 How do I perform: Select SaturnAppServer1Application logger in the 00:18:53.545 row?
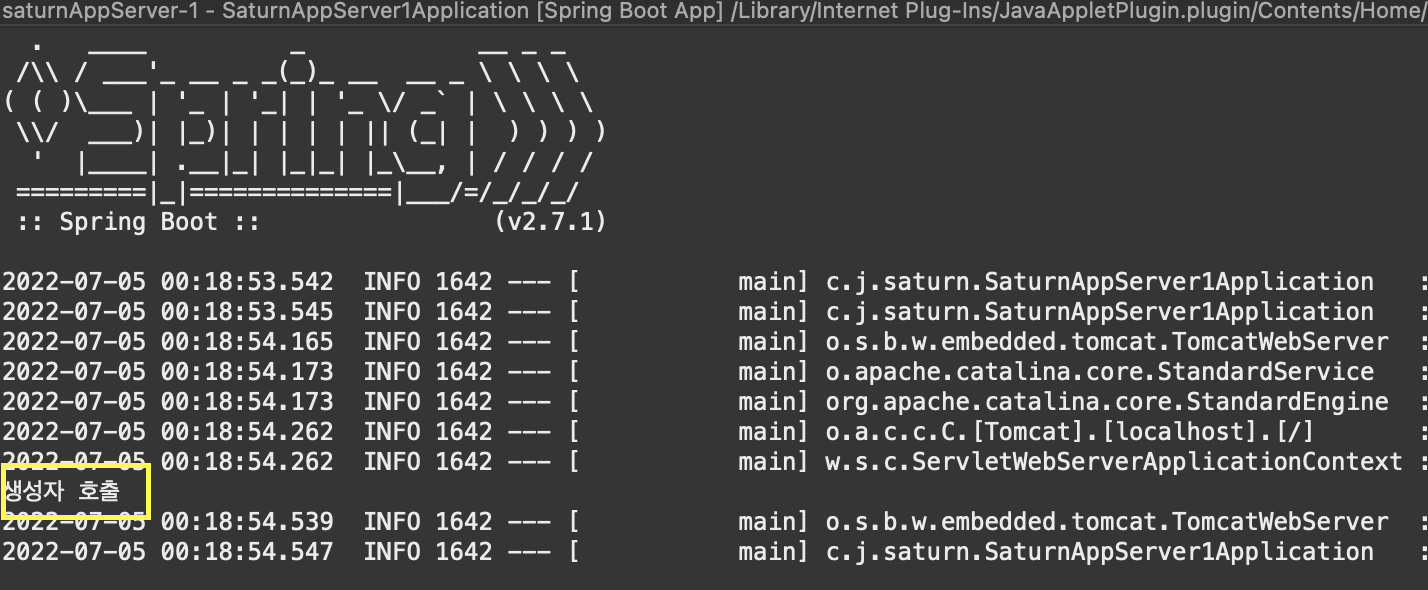[x=1099, y=311]
